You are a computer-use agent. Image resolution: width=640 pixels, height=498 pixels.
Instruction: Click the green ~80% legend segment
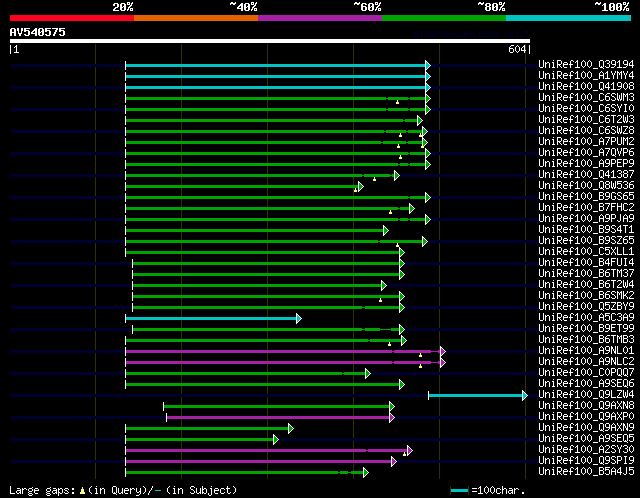444,18
